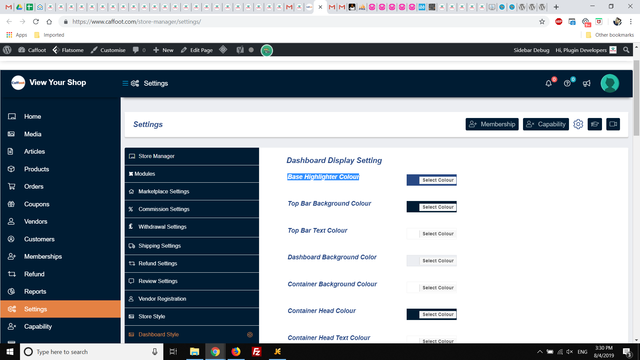This screenshot has height=360, width=640.
Task: Open Chrome from Windows taskbar
Action: [215, 351]
